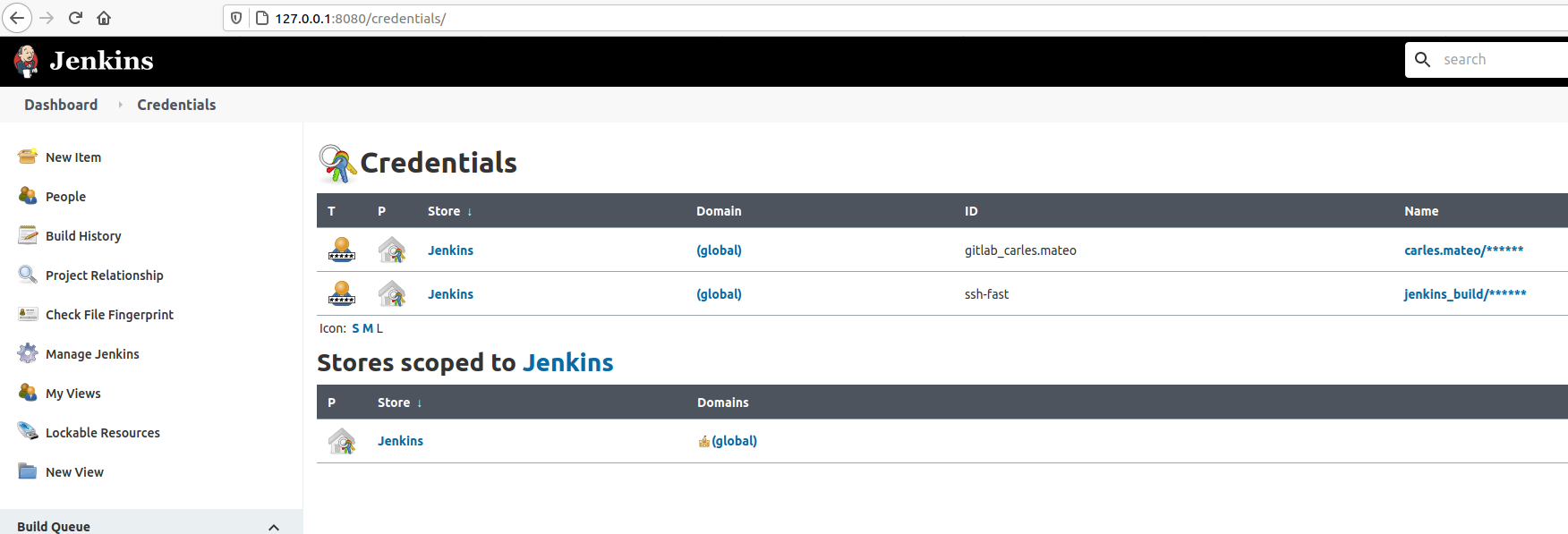
Task: Open Manage Jenkins from the sidebar
Action: pos(92,354)
